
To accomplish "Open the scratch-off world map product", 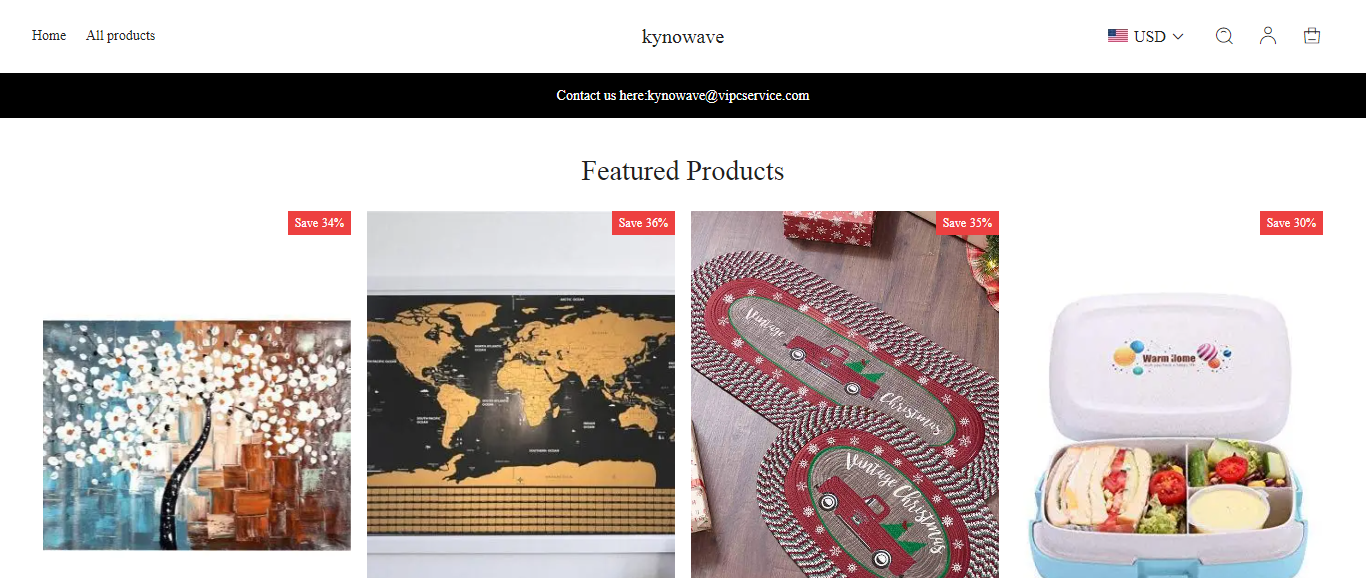I will (521, 394).
